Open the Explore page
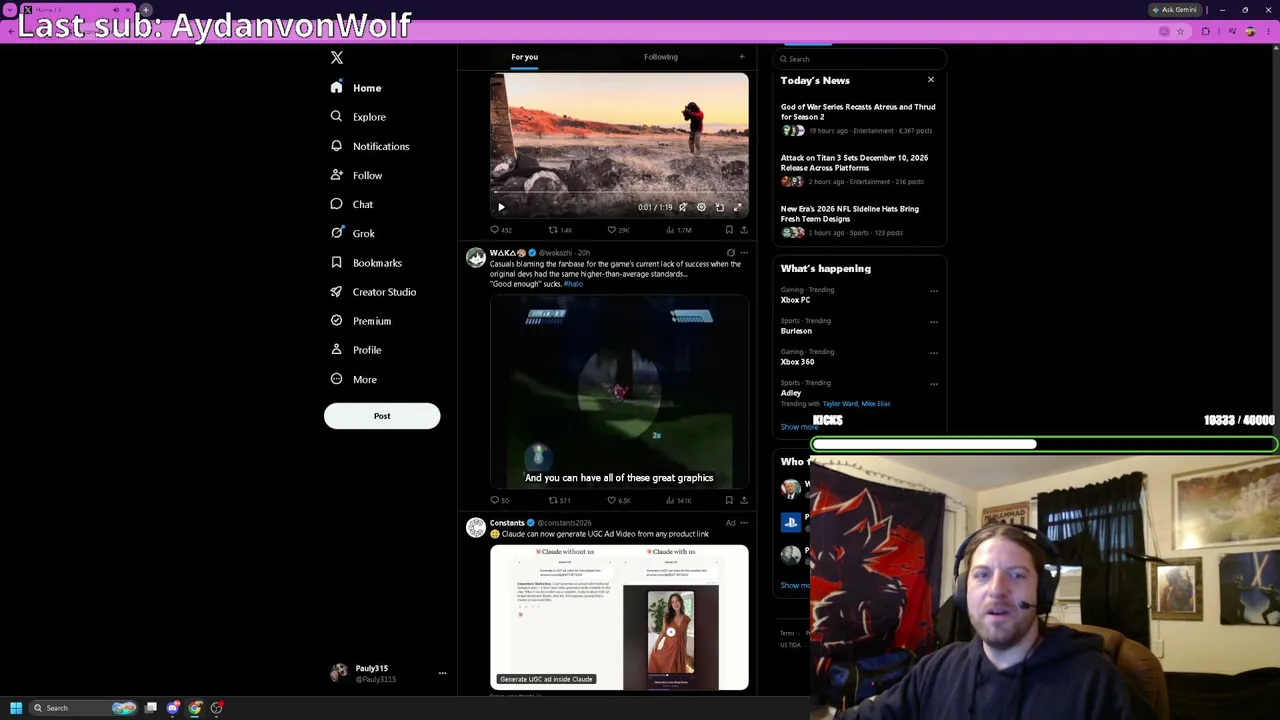 pos(358,117)
